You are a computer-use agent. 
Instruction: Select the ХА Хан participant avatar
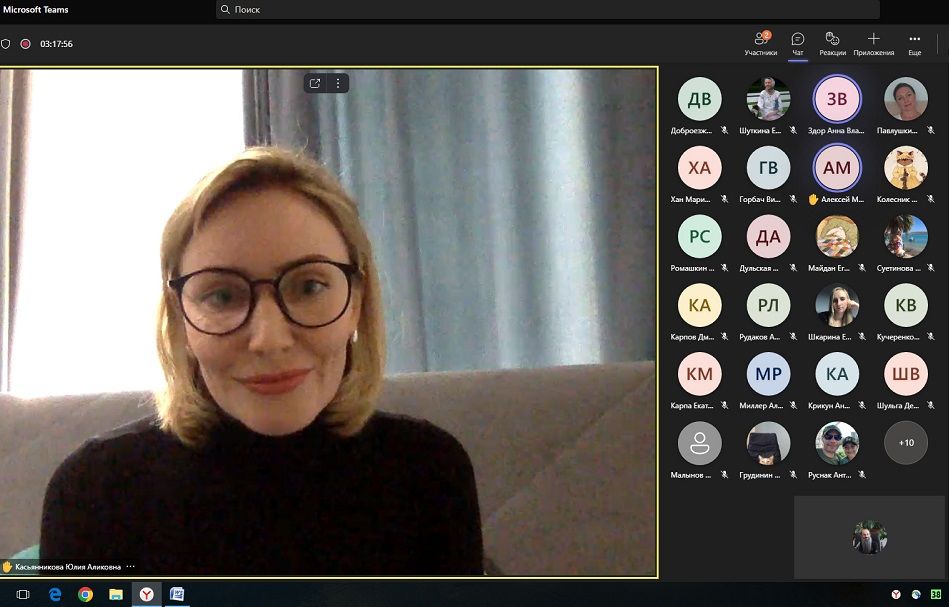[x=699, y=168]
